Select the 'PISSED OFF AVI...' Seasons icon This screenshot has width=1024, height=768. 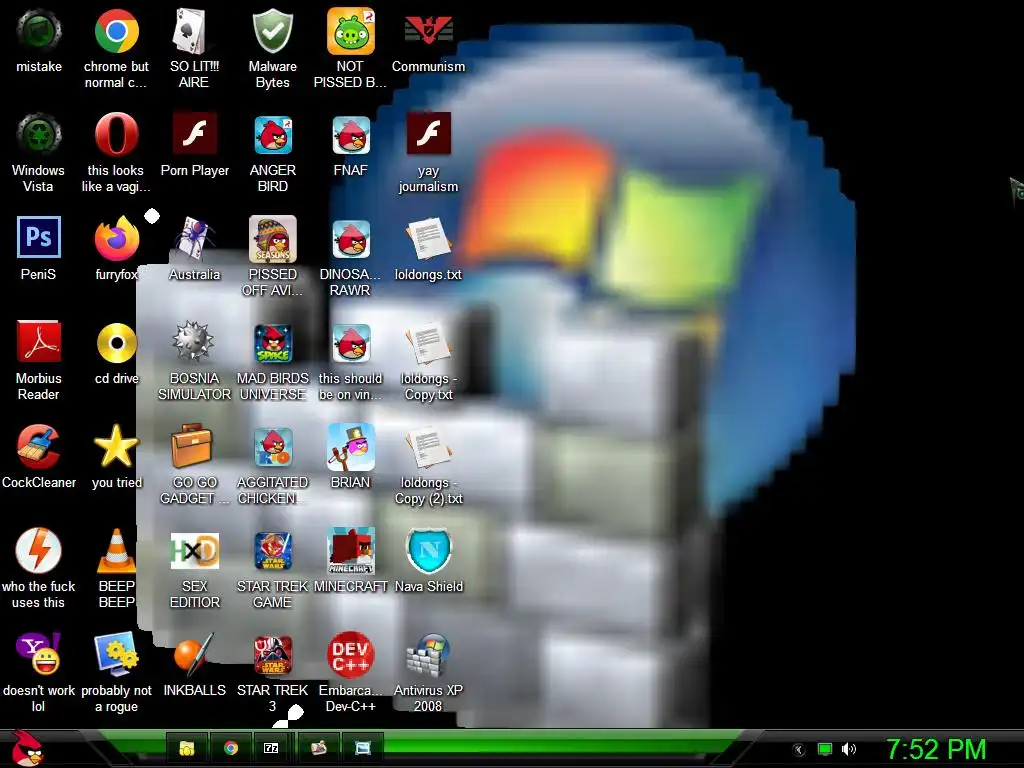[272, 238]
